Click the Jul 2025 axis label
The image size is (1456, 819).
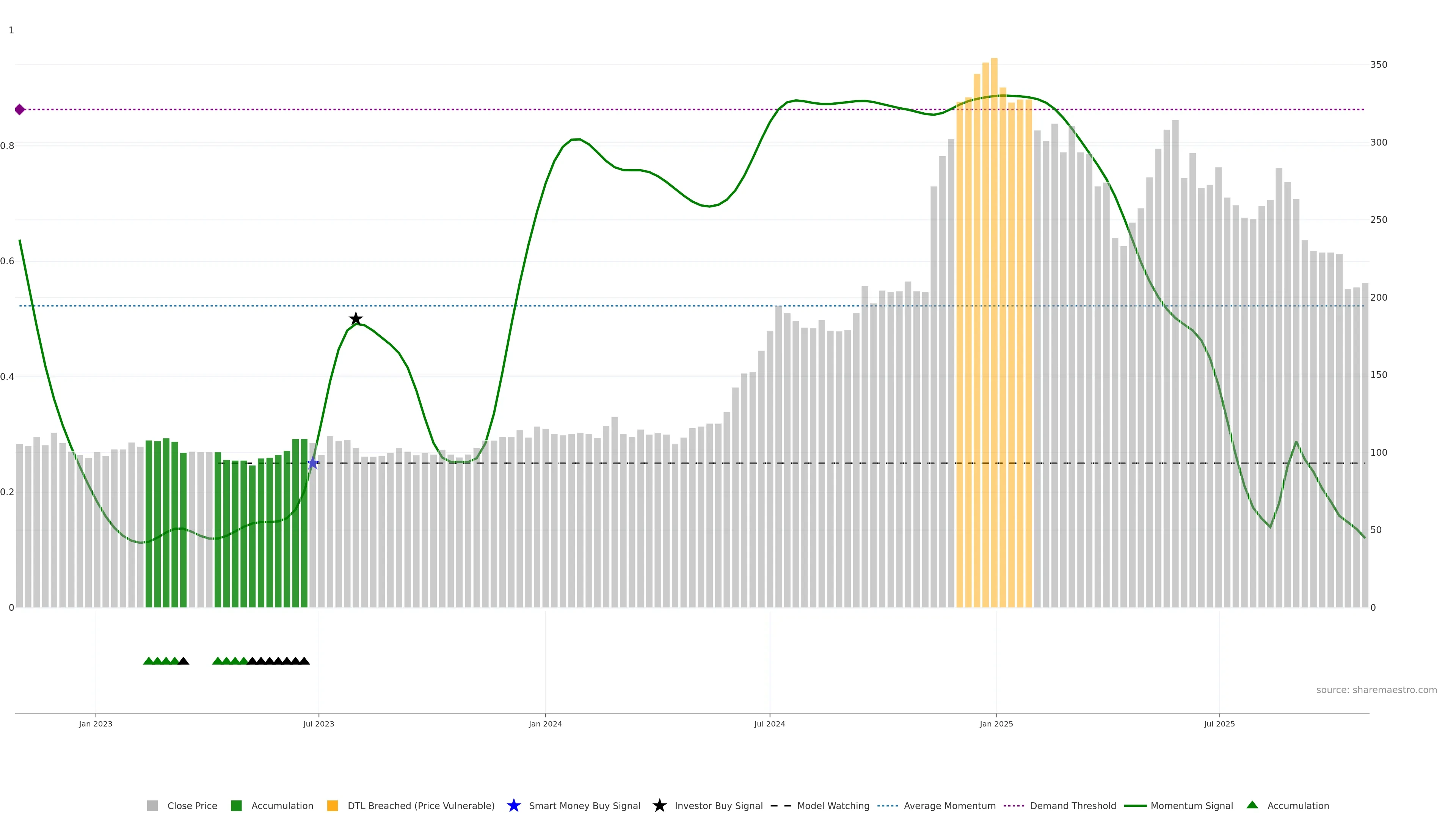click(x=1219, y=724)
